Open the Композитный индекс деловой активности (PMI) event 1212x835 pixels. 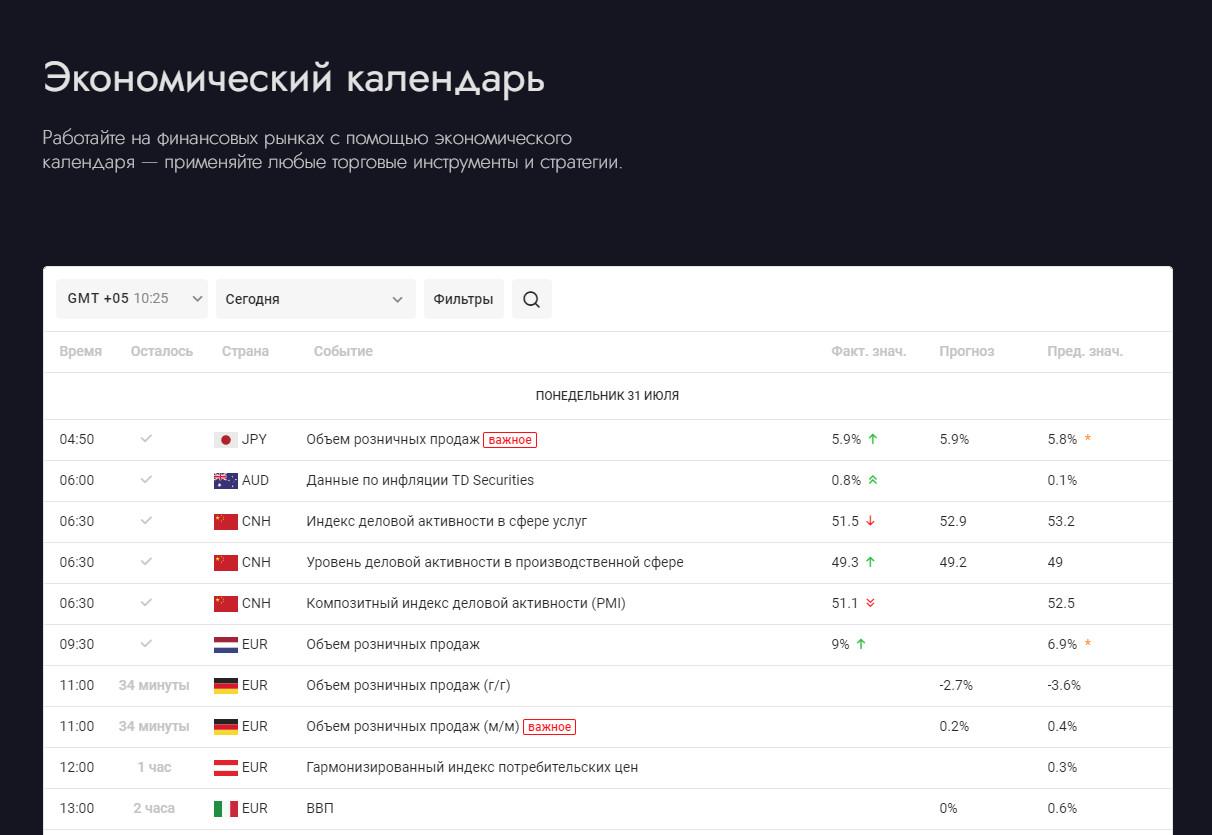point(466,604)
